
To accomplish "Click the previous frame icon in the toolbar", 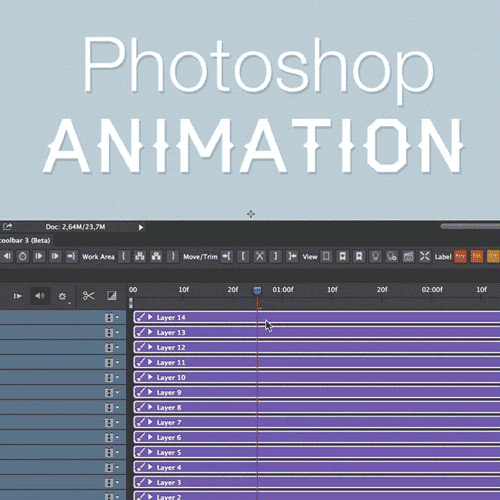I will tap(7, 256).
